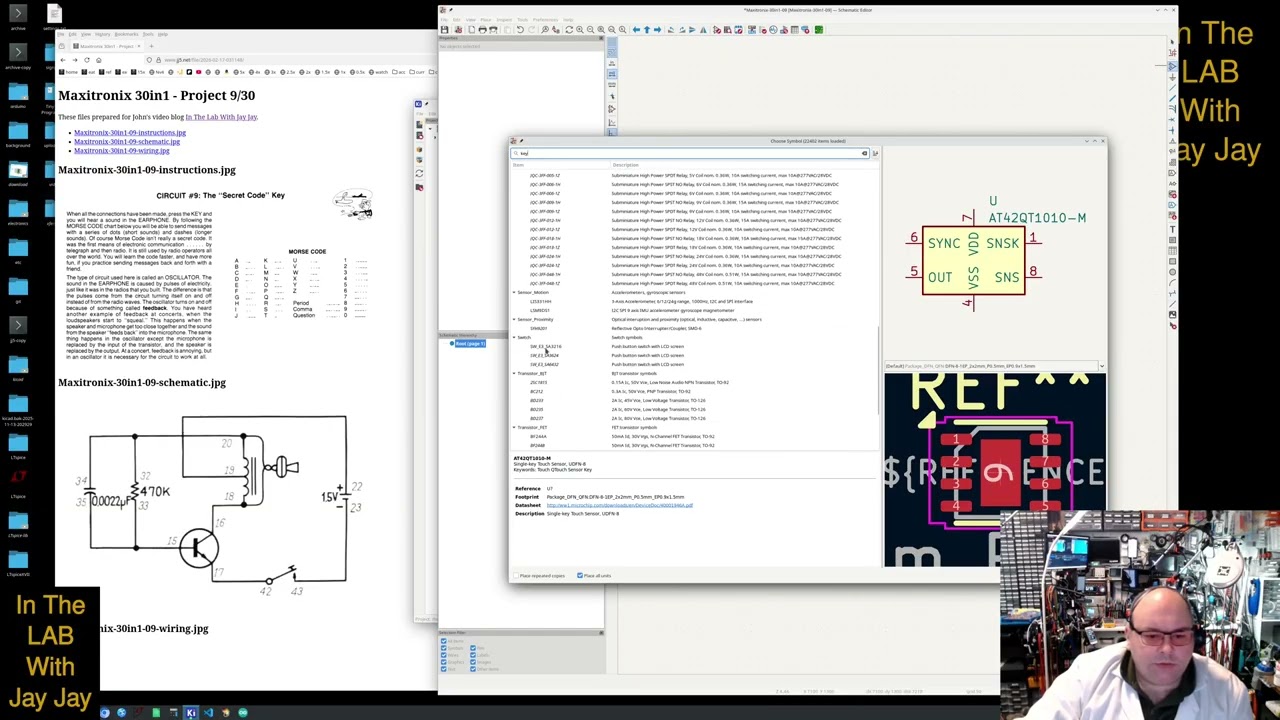Toggle All items in Selection Filter
Image resolution: width=1280 pixels, height=720 pixels.
click(444, 641)
